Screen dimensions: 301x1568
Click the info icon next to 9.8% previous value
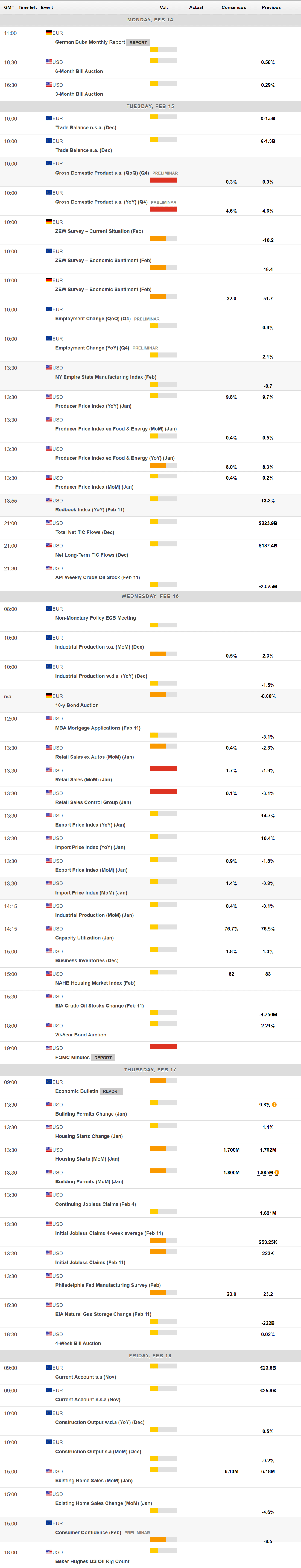click(x=274, y=1105)
